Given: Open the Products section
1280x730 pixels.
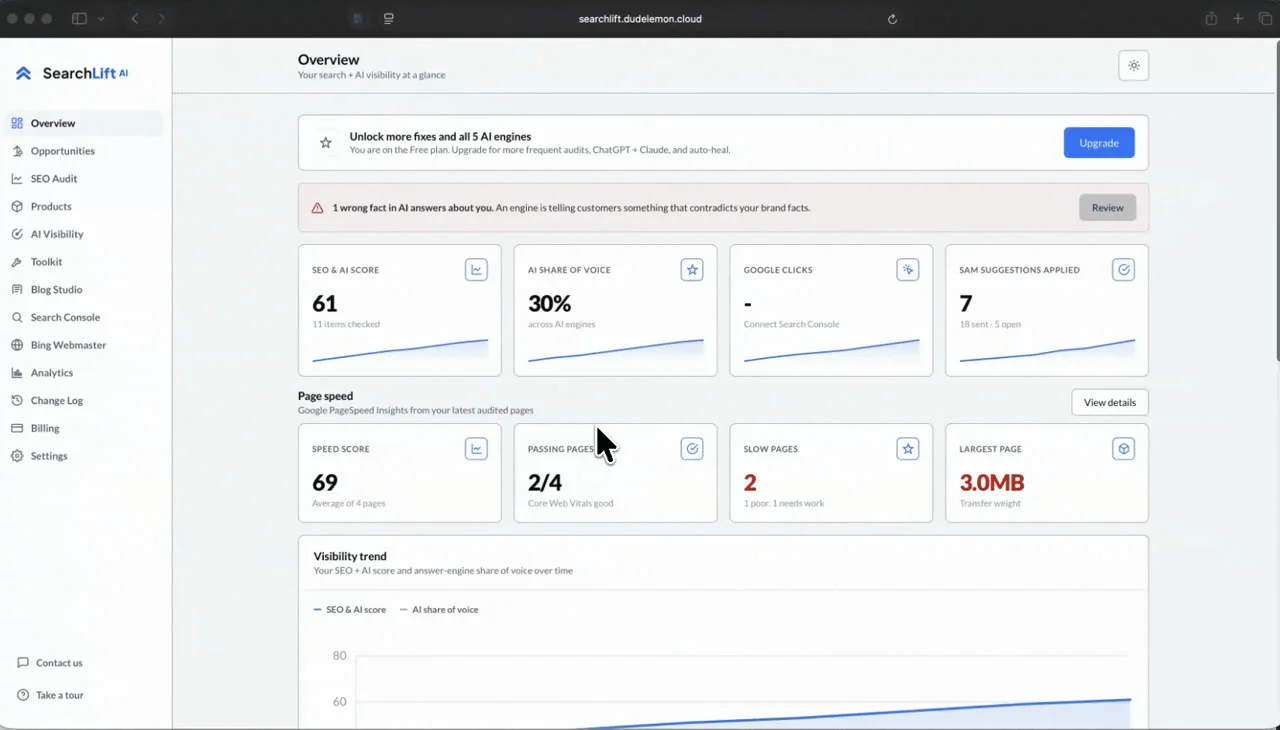Looking at the screenshot, I should 83,206.
